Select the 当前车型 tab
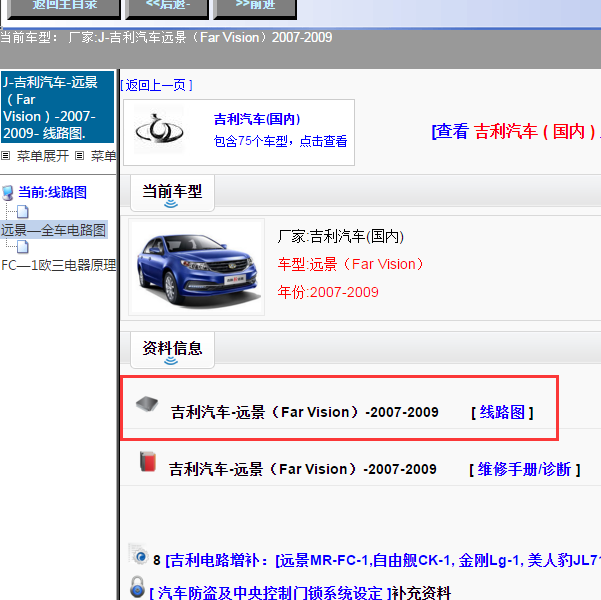601x600 pixels. (x=172, y=193)
